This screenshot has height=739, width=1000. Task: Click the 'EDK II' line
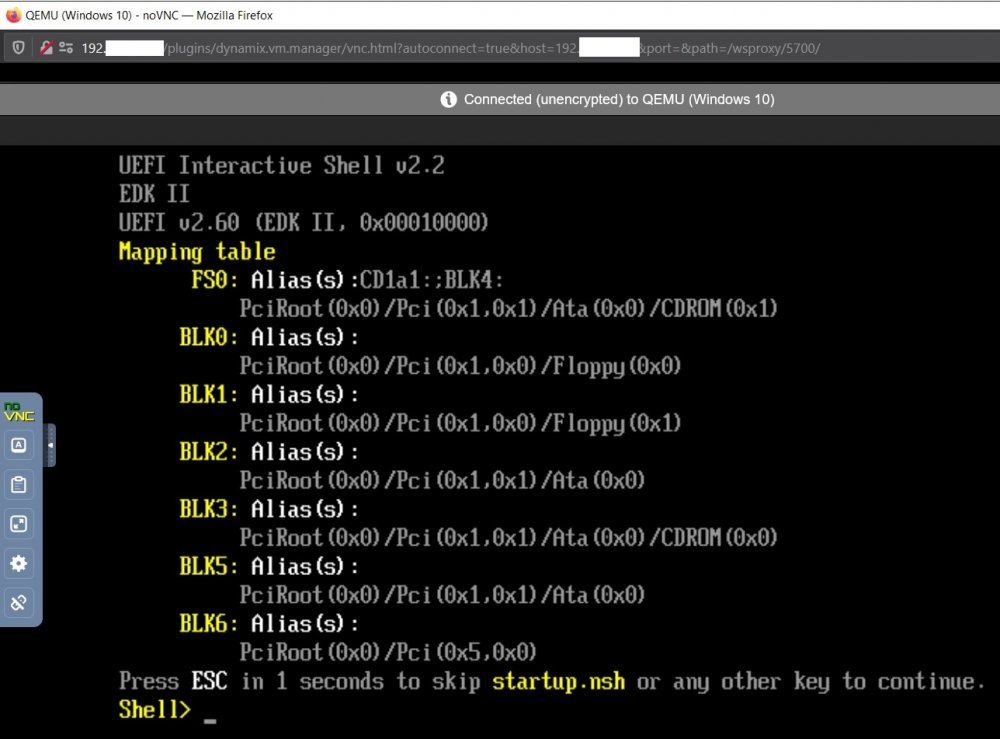pos(154,194)
